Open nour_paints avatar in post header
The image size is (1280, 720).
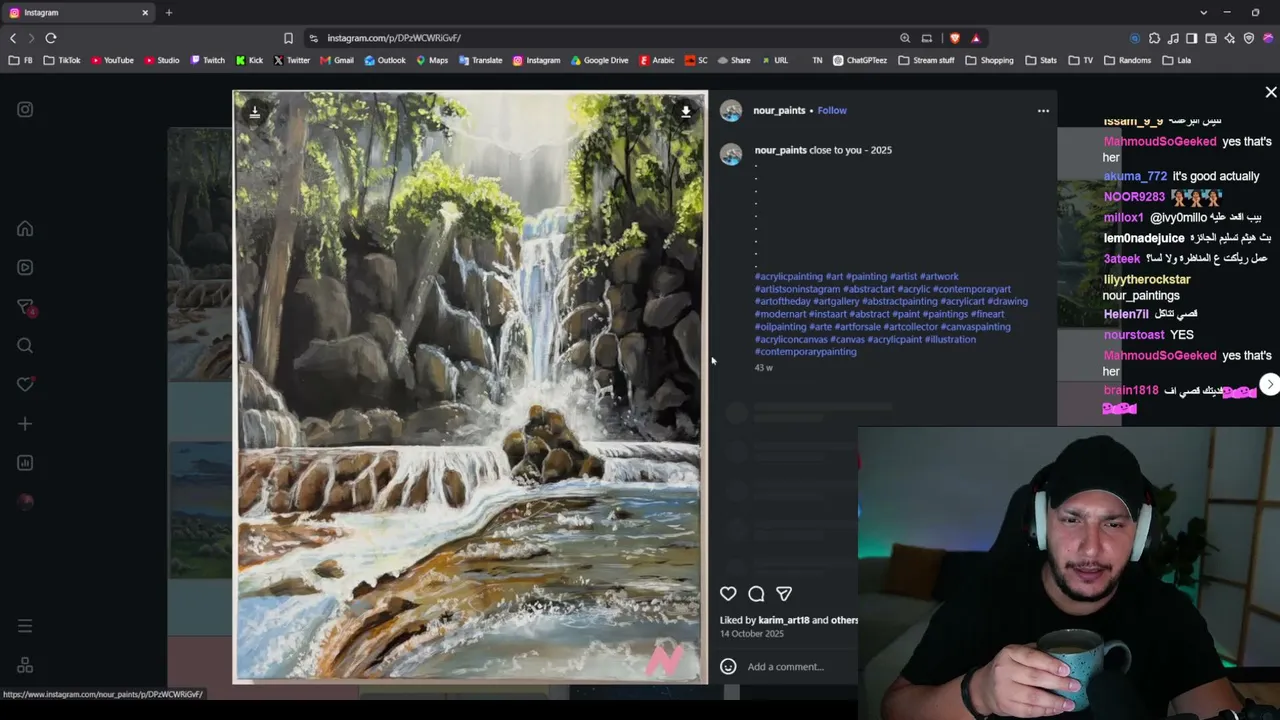click(731, 111)
